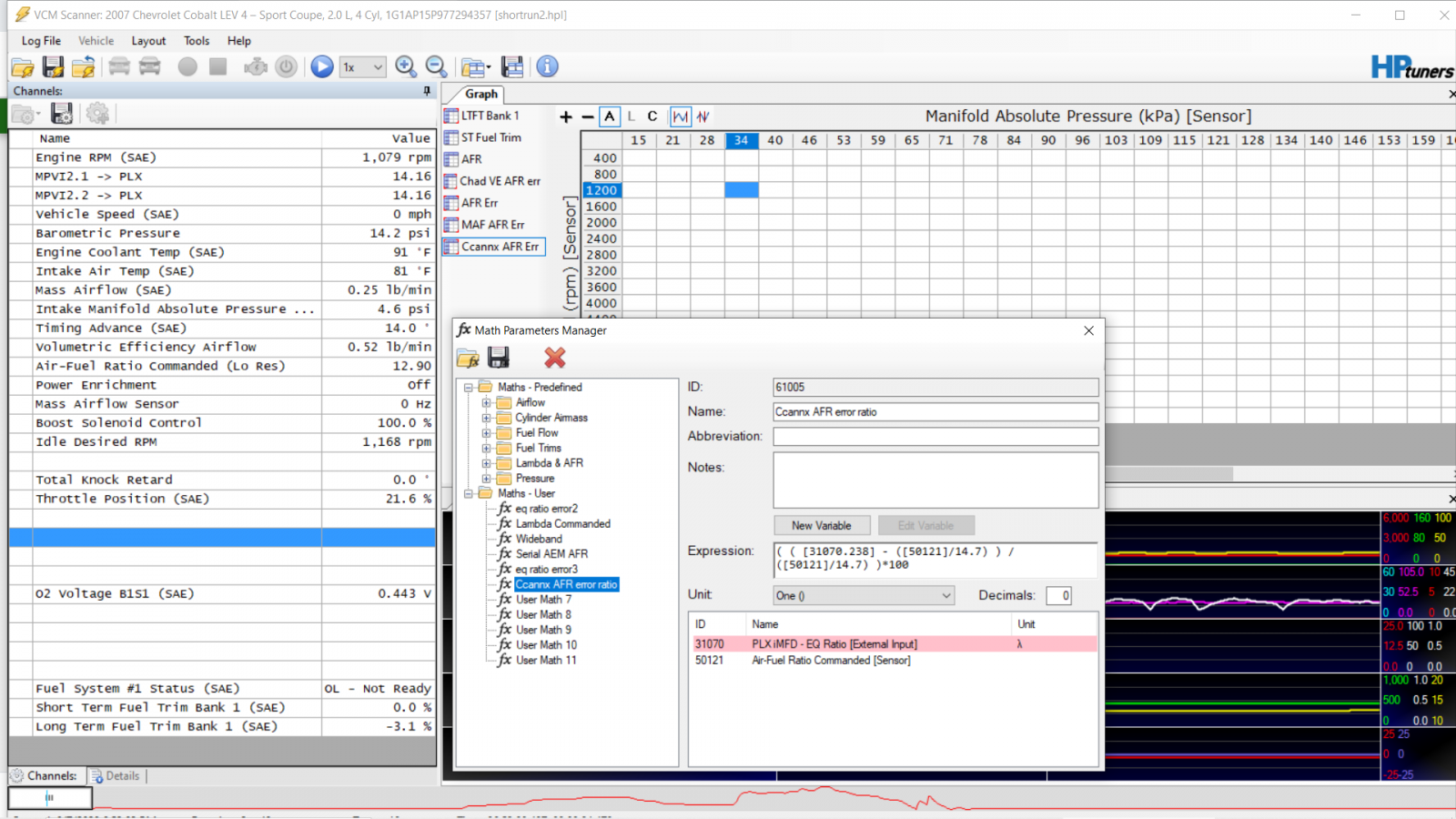
Task: Close the Math Parameters Manager dialog
Action: 1088,330
